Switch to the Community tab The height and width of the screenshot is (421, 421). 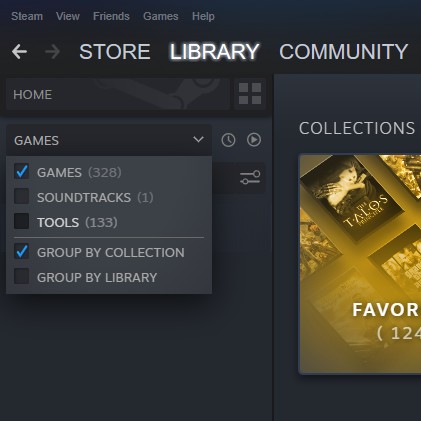[x=343, y=52]
